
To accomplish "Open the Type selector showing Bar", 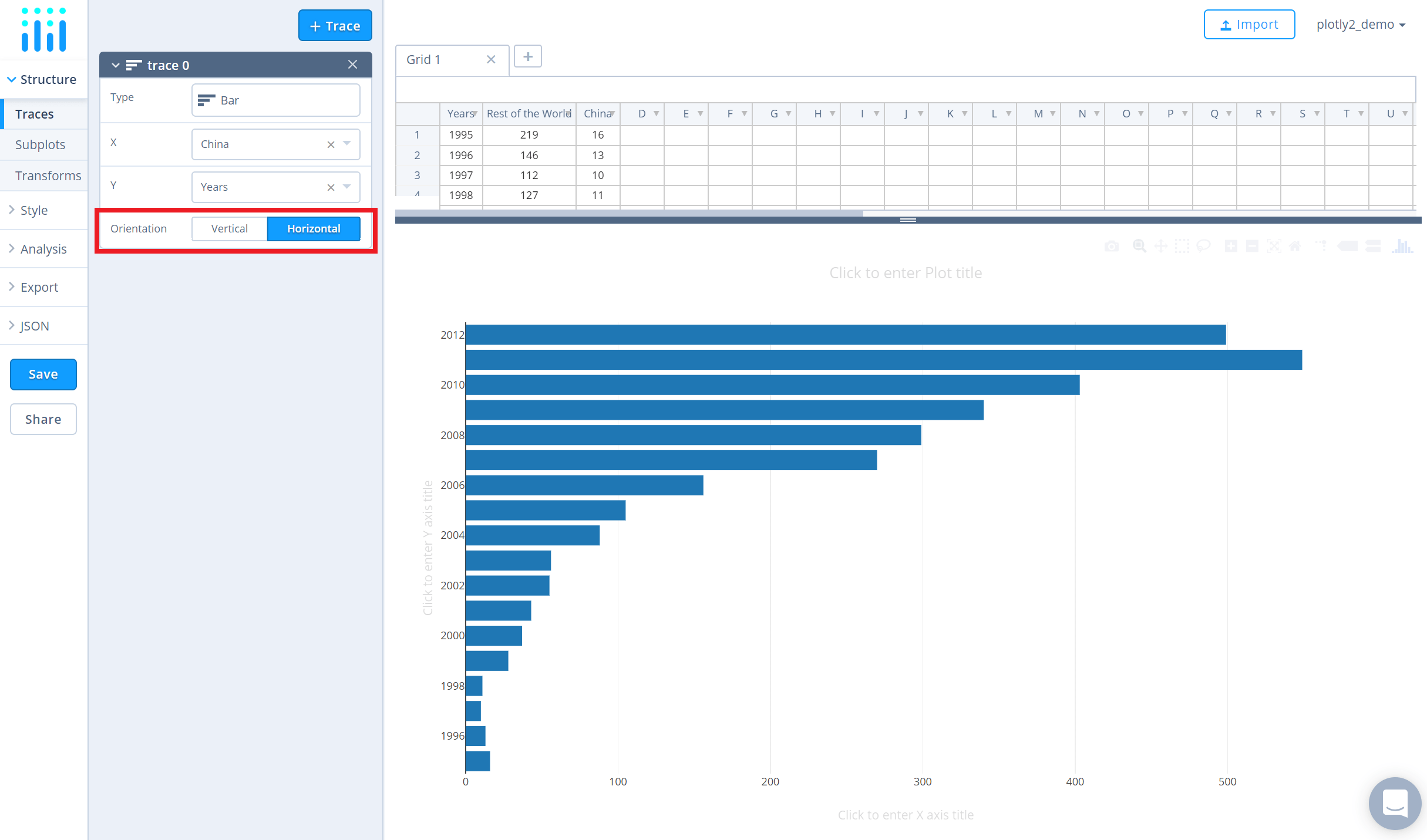I will pyautogui.click(x=275, y=100).
